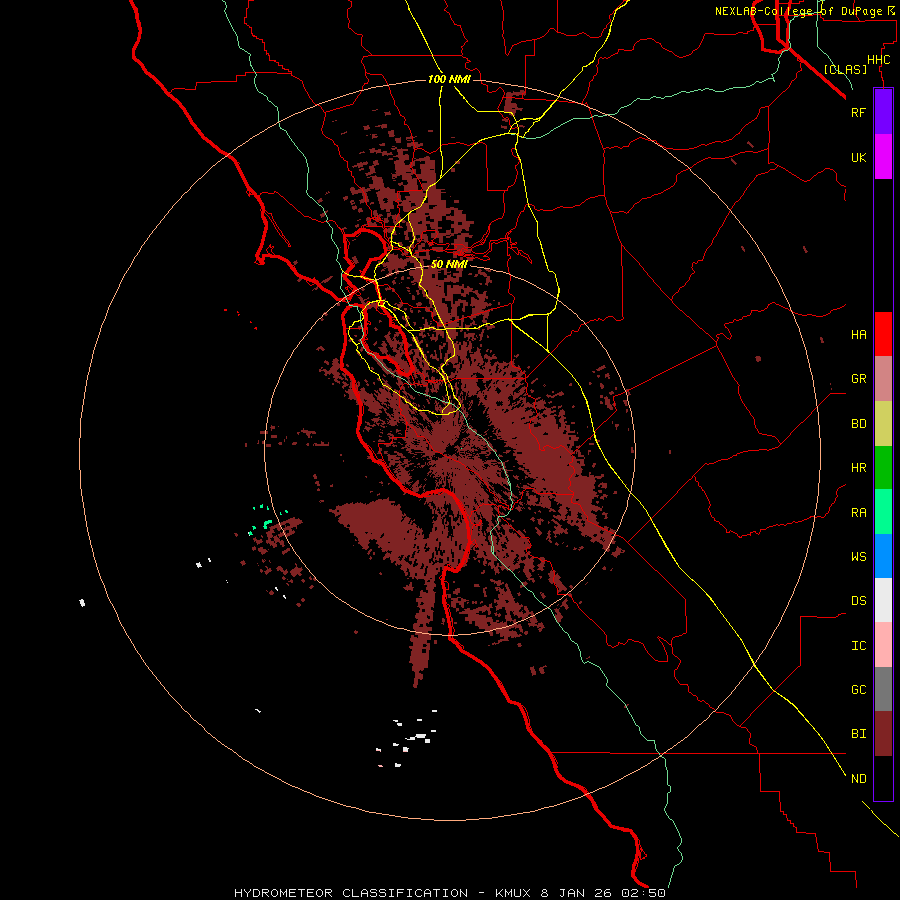Image resolution: width=900 pixels, height=900 pixels.
Task: Click the "ND" legend label
Action: [858, 779]
